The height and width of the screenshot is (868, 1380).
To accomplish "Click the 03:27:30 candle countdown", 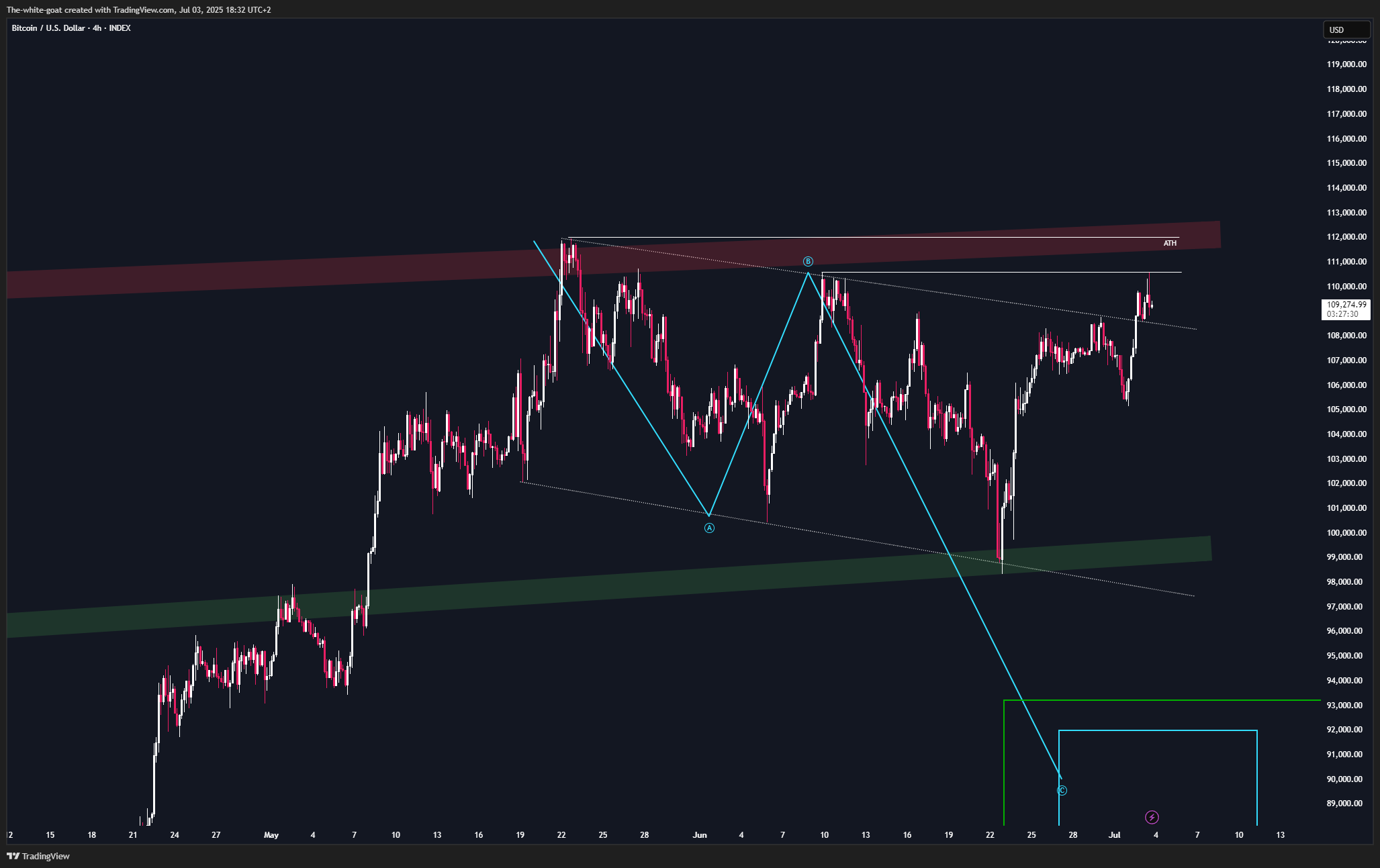I will pyautogui.click(x=1342, y=314).
